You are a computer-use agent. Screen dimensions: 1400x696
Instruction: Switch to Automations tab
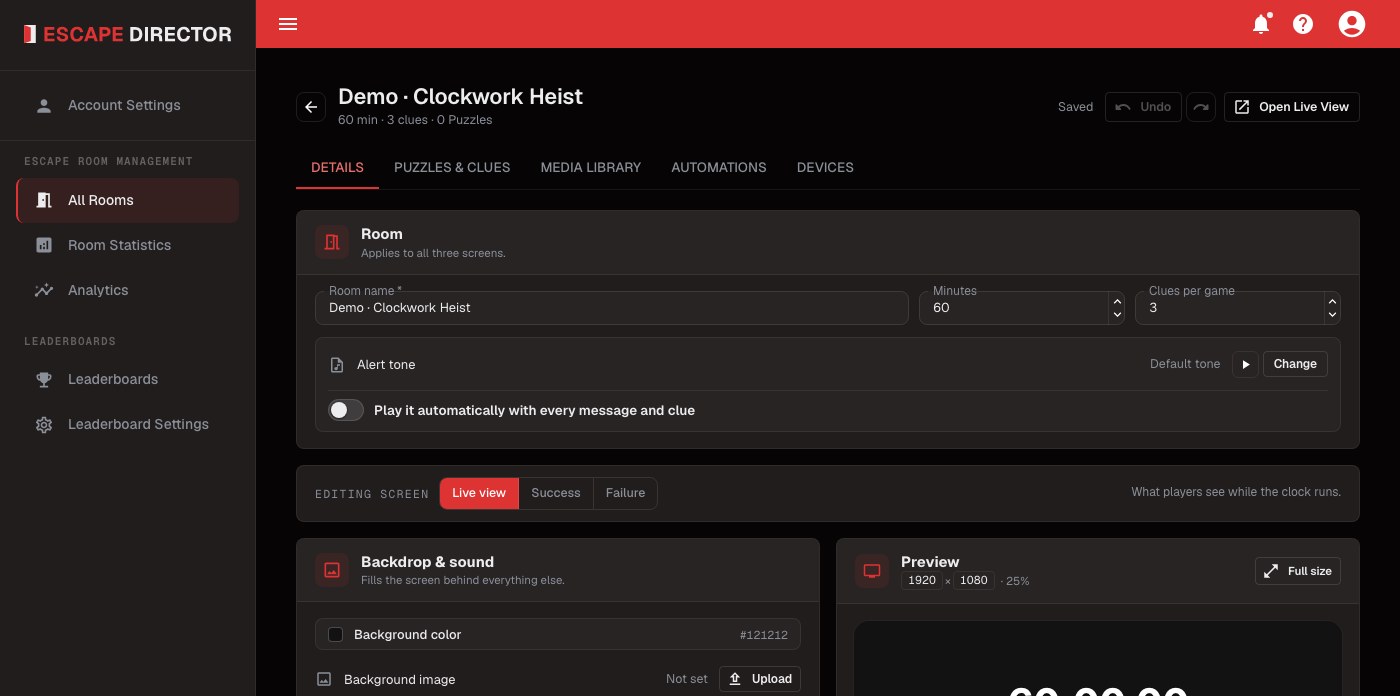[x=719, y=167]
